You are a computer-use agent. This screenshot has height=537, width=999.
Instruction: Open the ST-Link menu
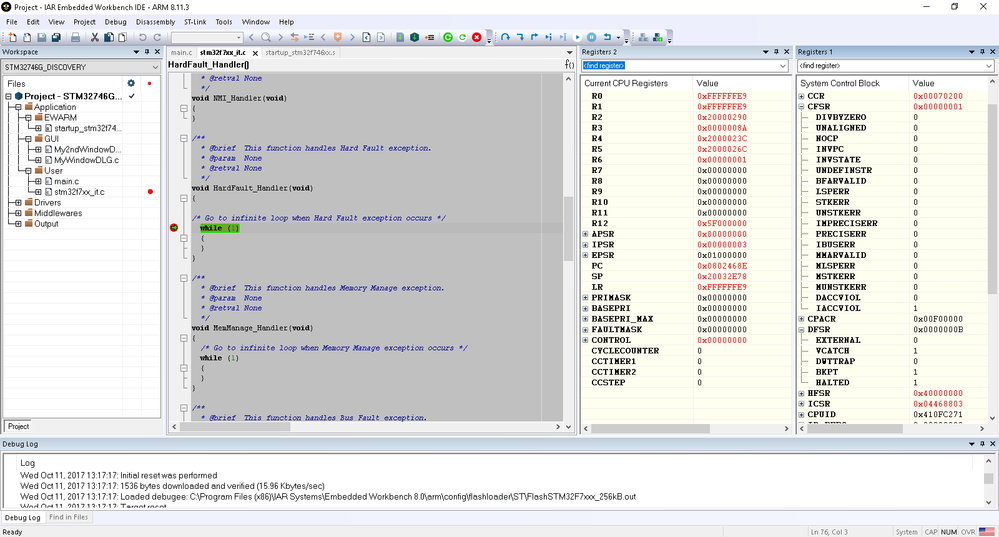pyautogui.click(x=195, y=22)
